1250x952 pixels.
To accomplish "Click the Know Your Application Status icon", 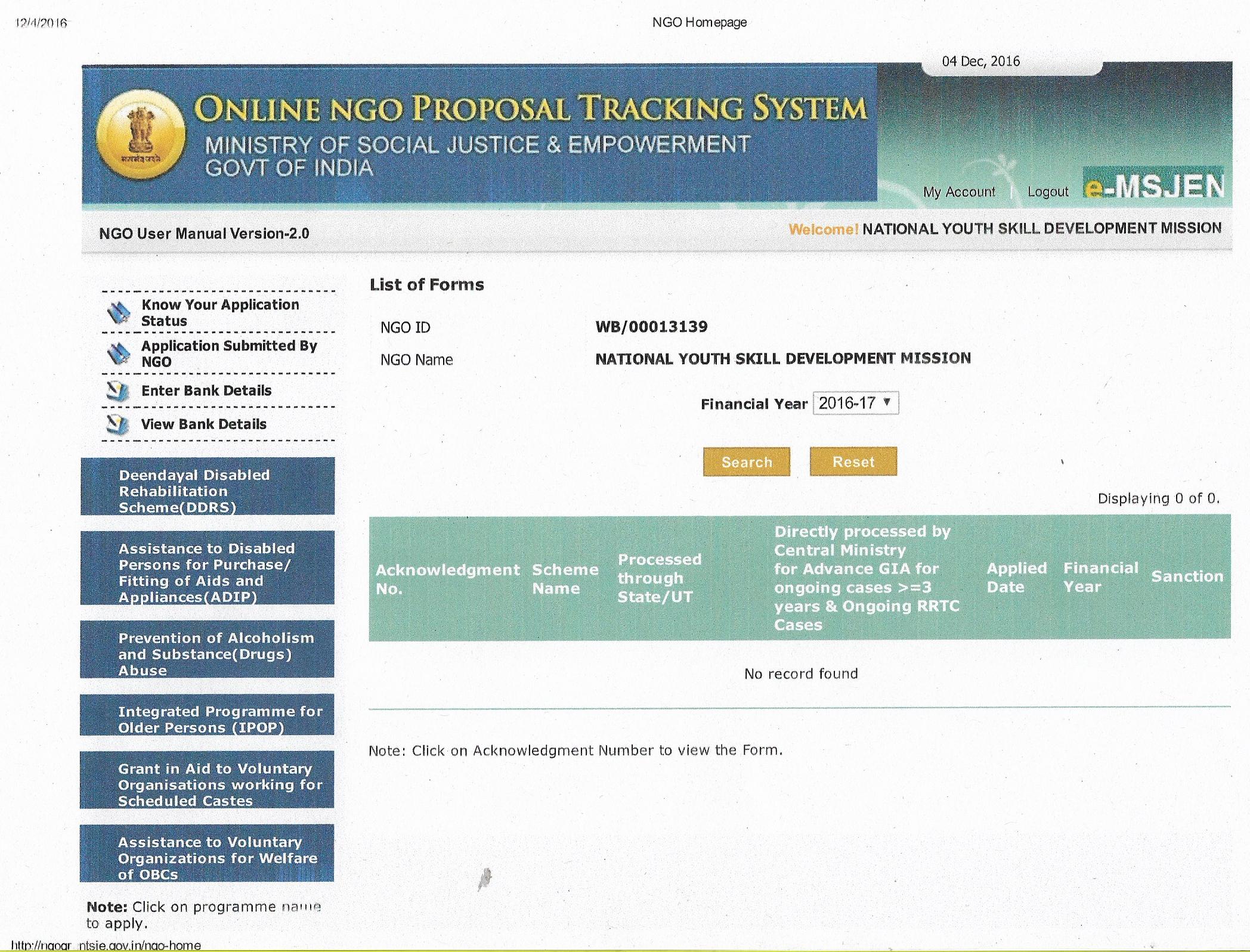I will pyautogui.click(x=119, y=312).
